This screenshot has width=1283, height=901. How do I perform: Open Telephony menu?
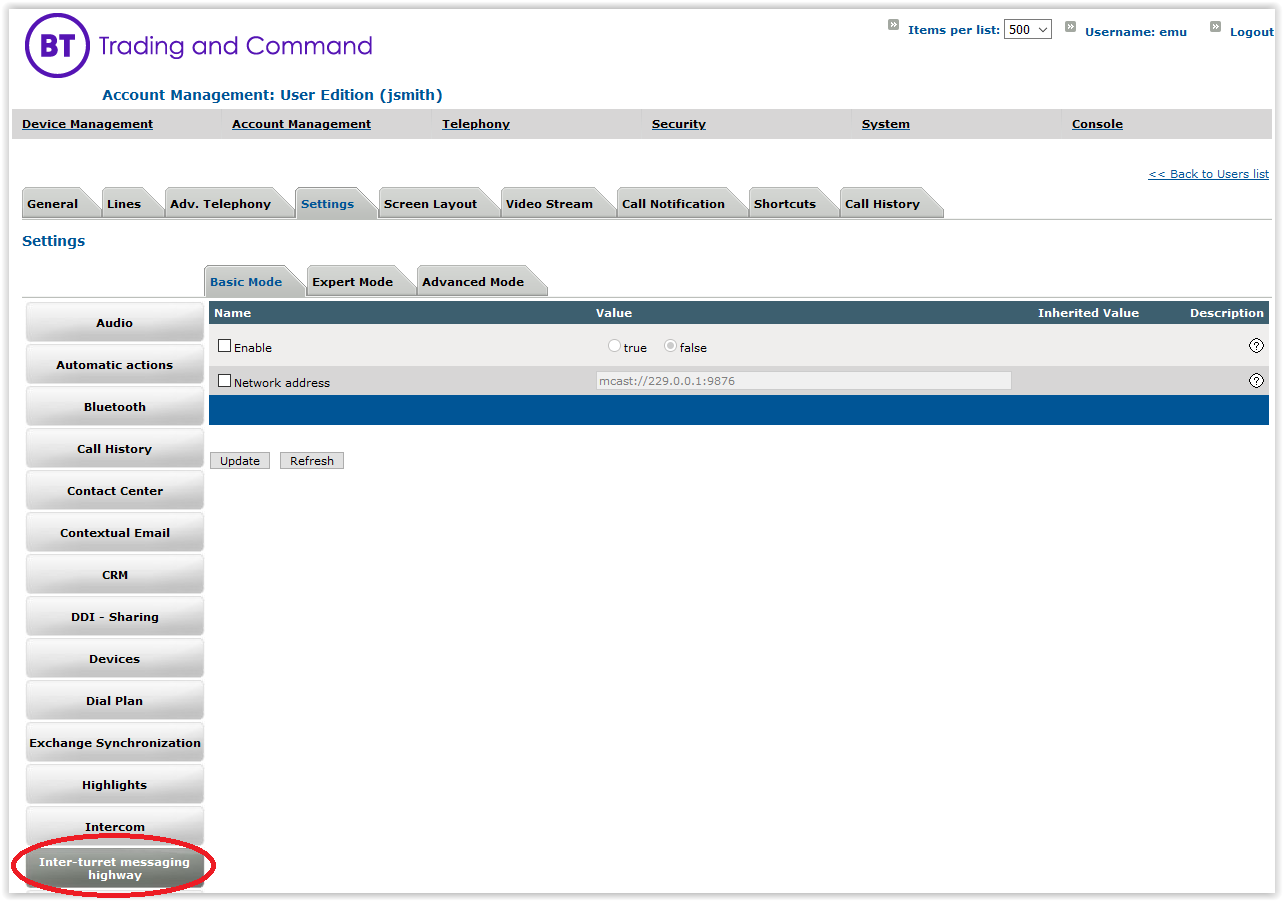click(x=476, y=124)
